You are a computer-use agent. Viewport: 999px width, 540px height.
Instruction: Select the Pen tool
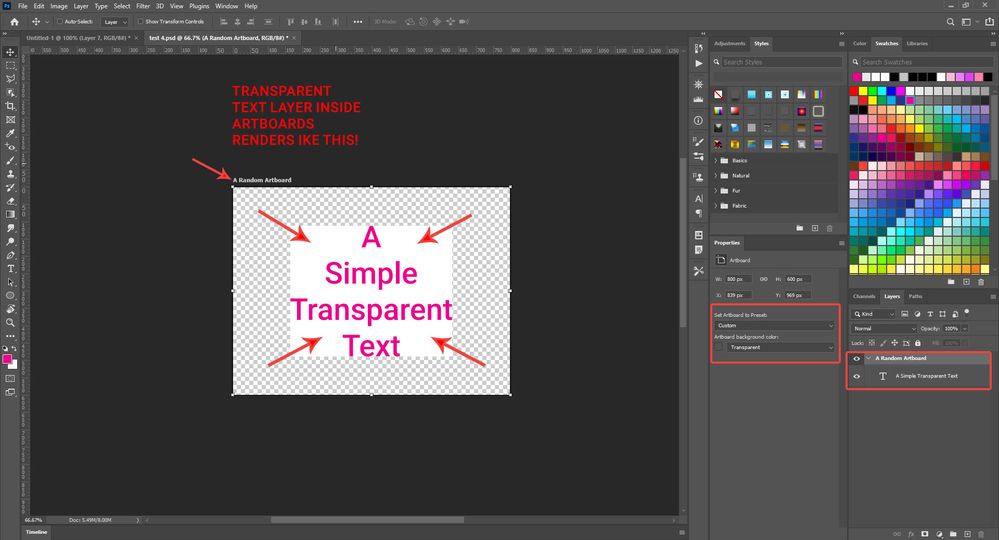[10, 255]
